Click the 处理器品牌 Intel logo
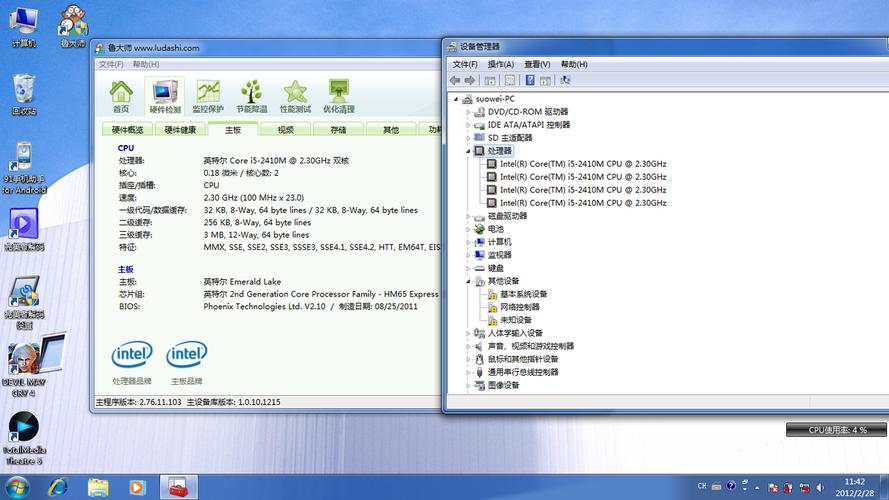The image size is (889, 500). pyautogui.click(x=132, y=355)
